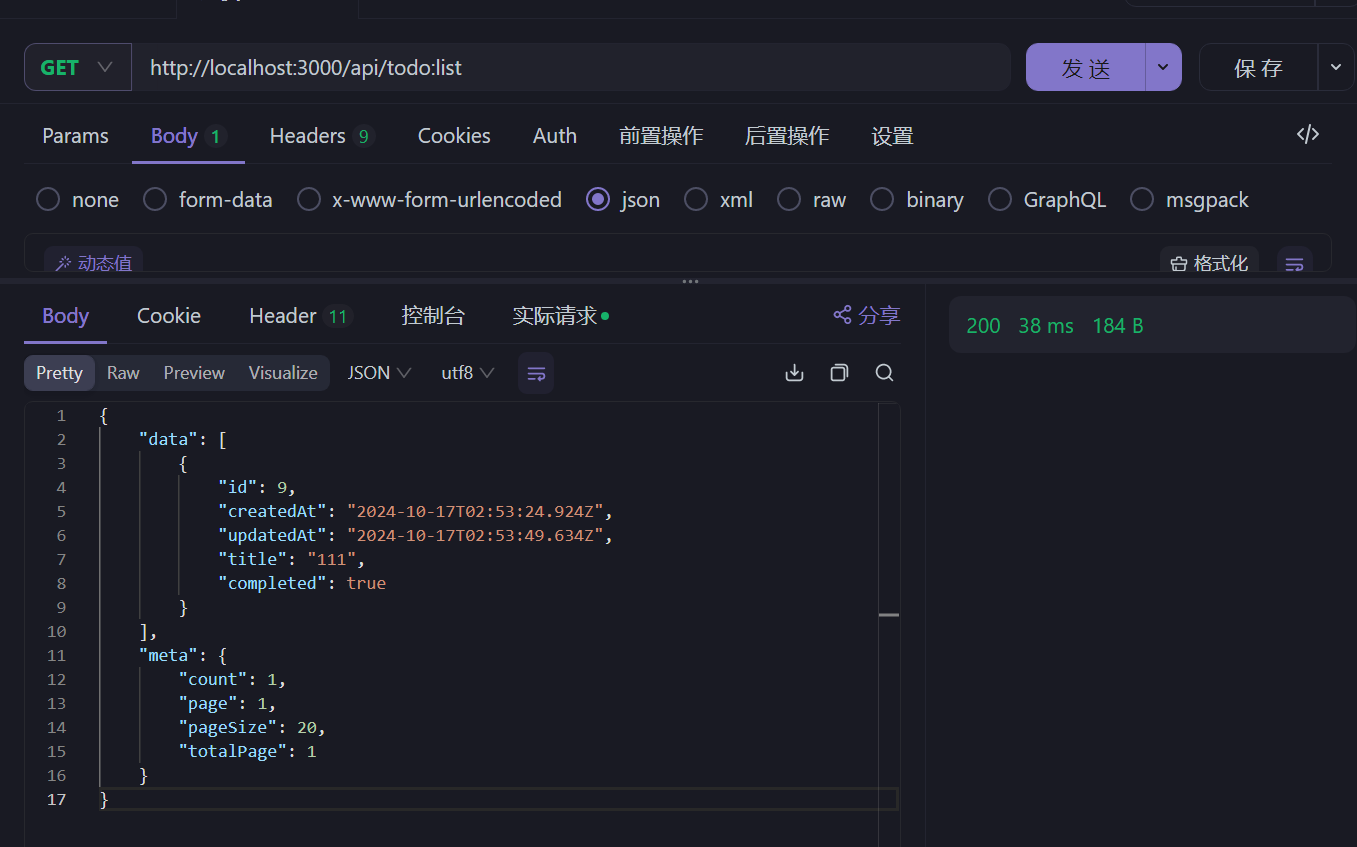
Task: Open the JSON response format dropdown
Action: [x=379, y=373]
